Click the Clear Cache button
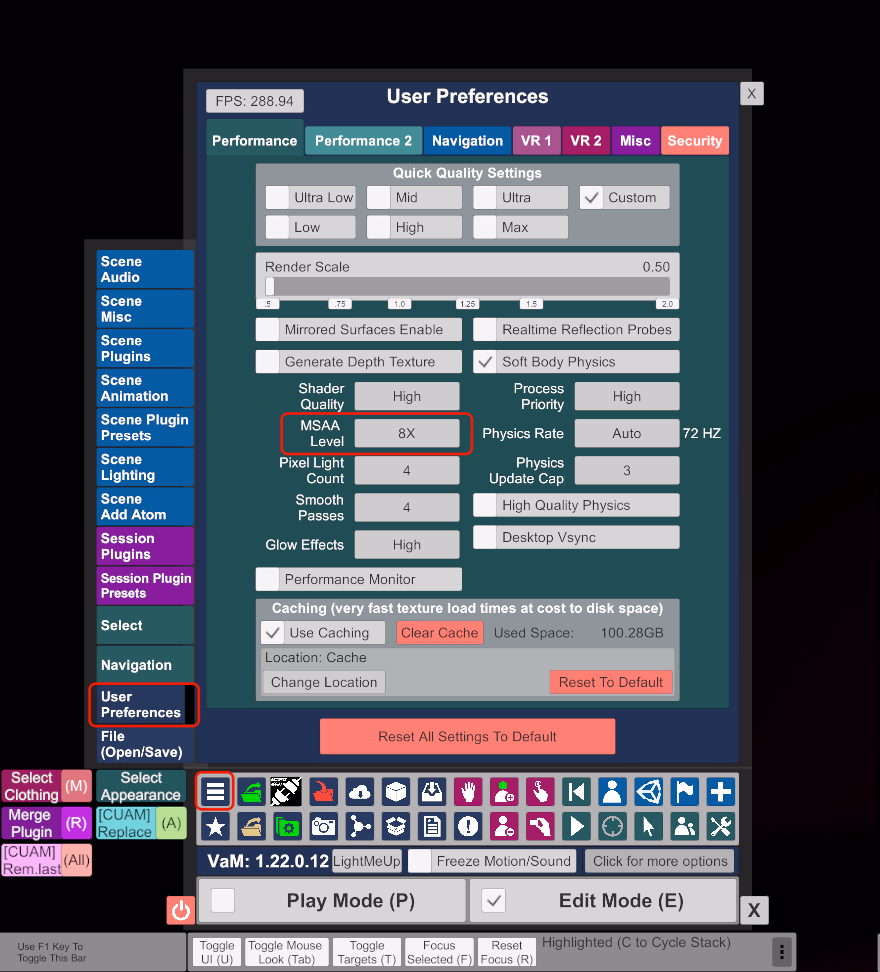 click(439, 633)
